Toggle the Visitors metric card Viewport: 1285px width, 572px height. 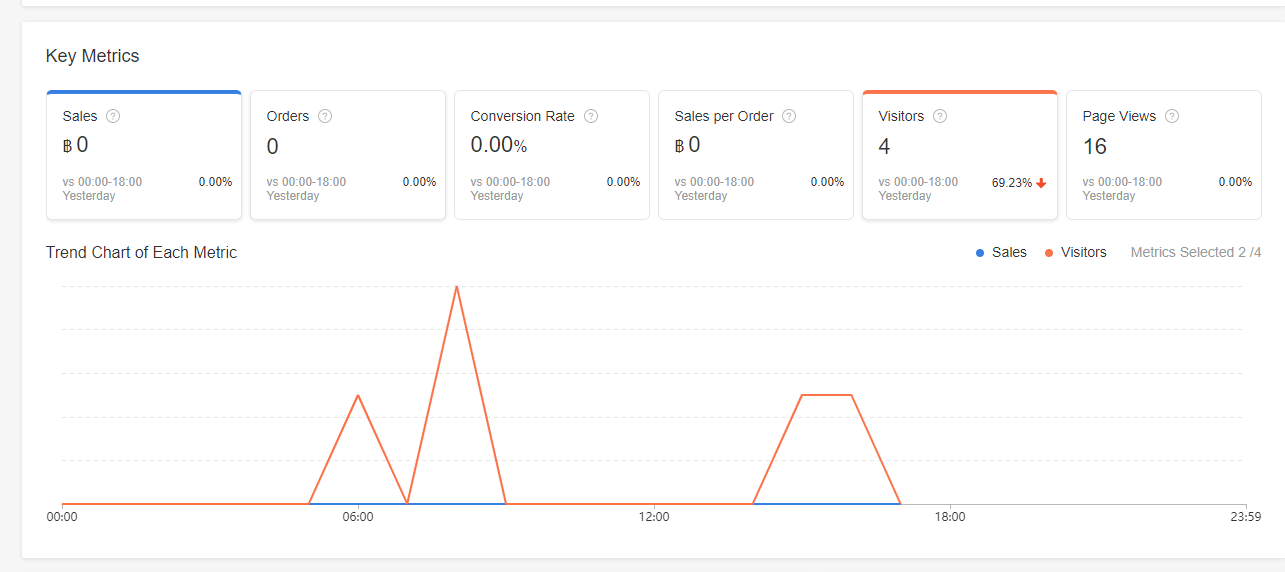[960, 155]
